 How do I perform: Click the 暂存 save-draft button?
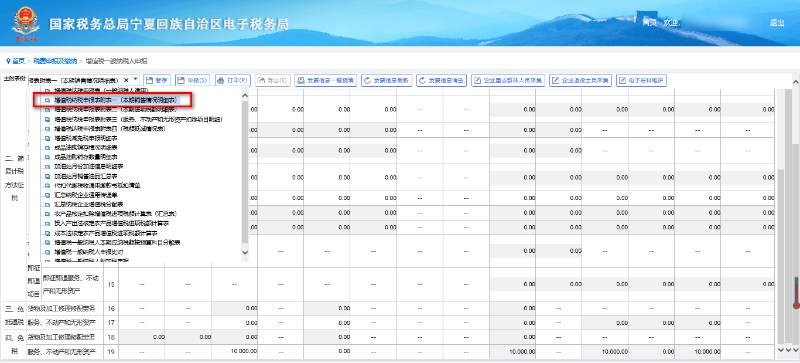pyautogui.click(x=156, y=80)
